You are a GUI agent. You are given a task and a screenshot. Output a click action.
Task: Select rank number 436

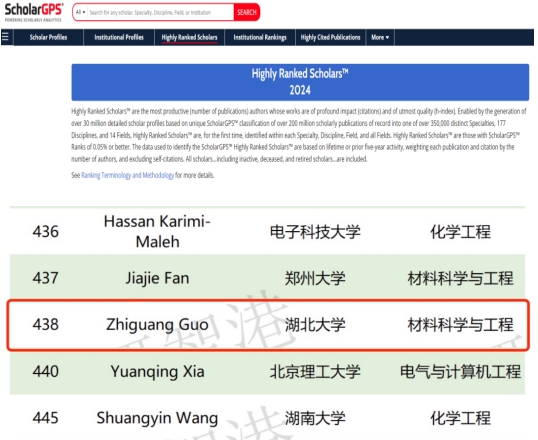click(46, 231)
